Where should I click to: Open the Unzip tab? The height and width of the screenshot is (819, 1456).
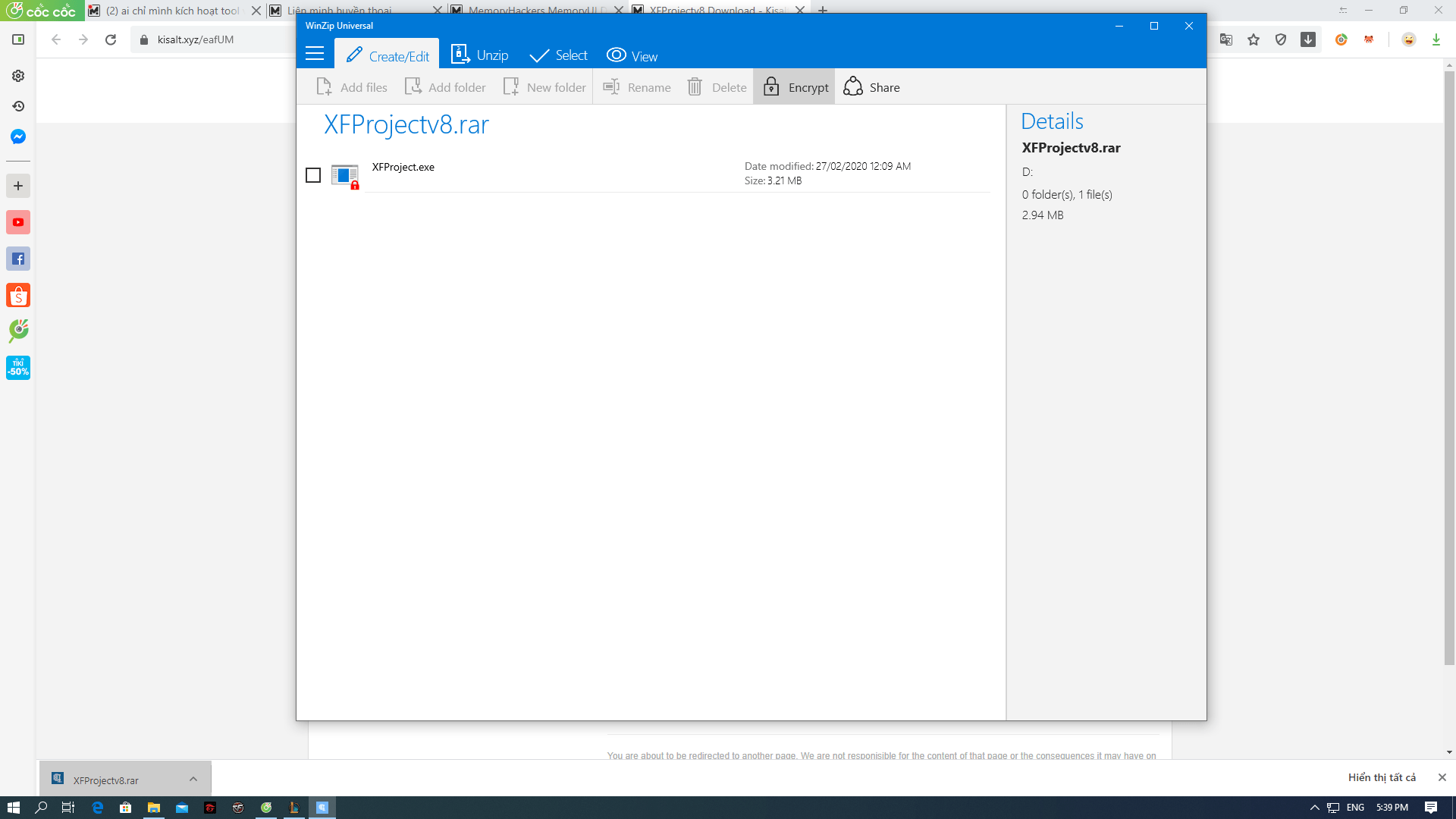479,55
